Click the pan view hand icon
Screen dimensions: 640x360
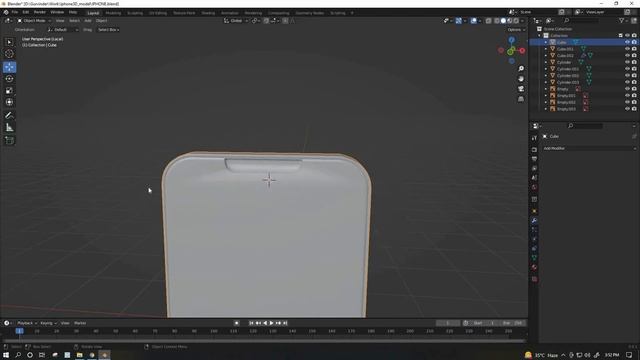521,79
